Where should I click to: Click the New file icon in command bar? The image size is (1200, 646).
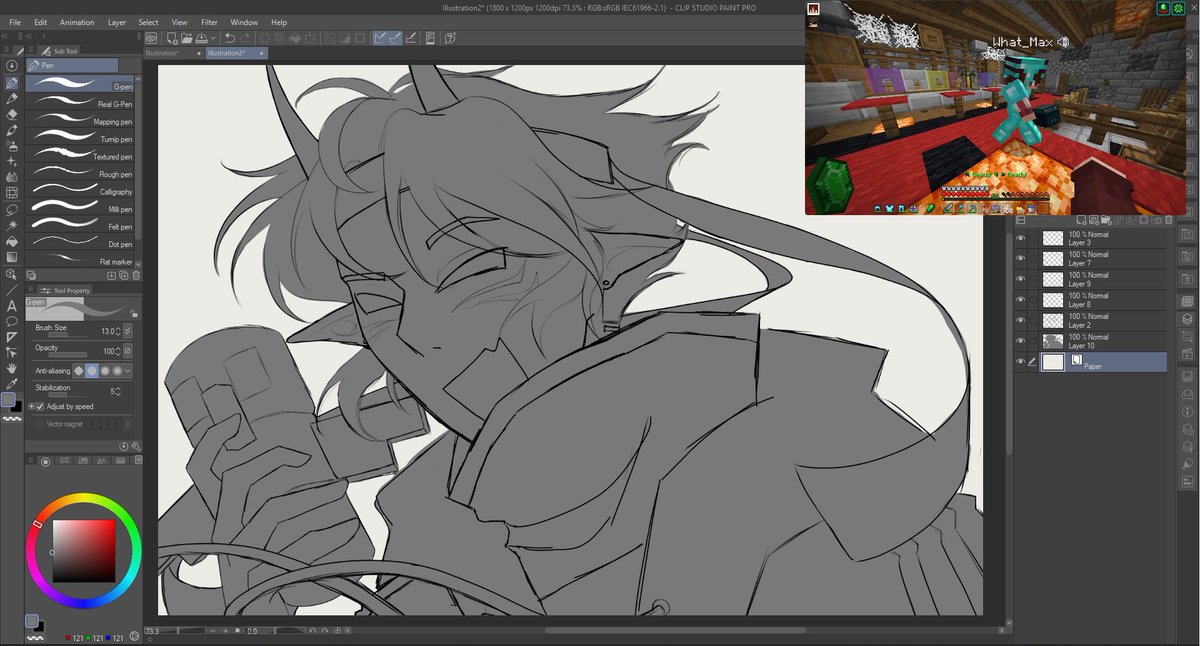tap(172, 38)
